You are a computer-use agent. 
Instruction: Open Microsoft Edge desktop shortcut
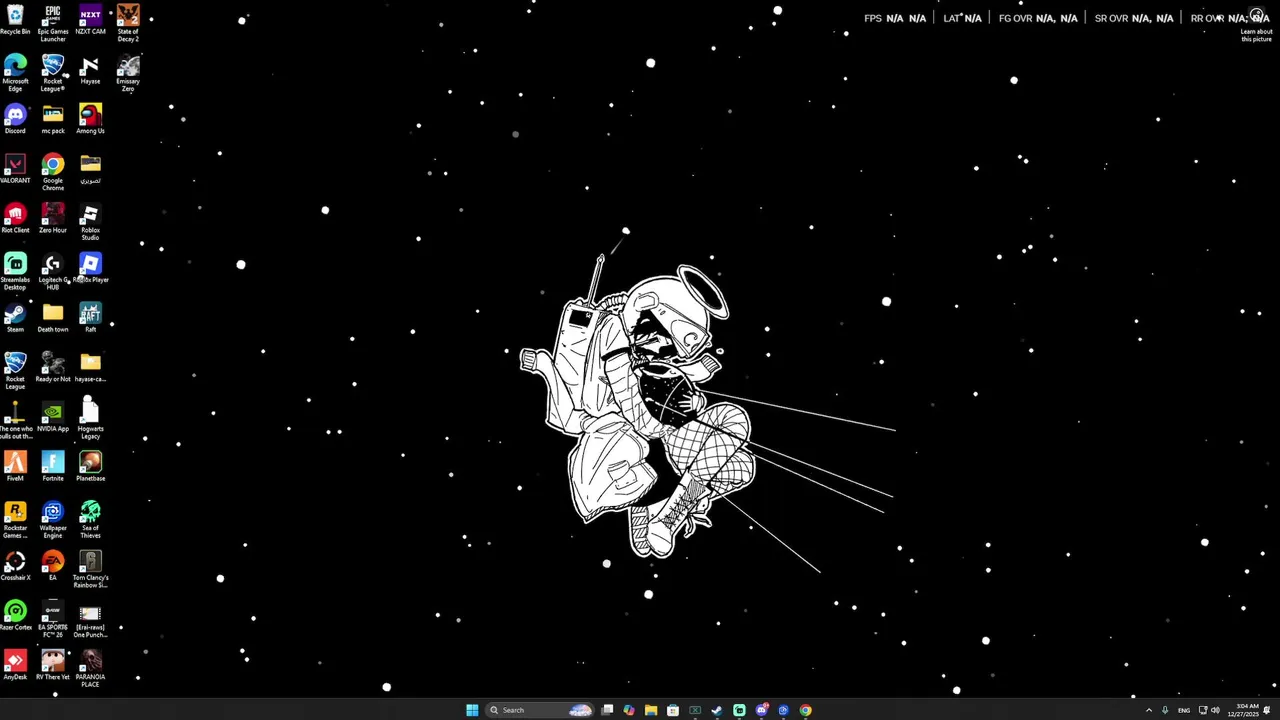pos(15,73)
